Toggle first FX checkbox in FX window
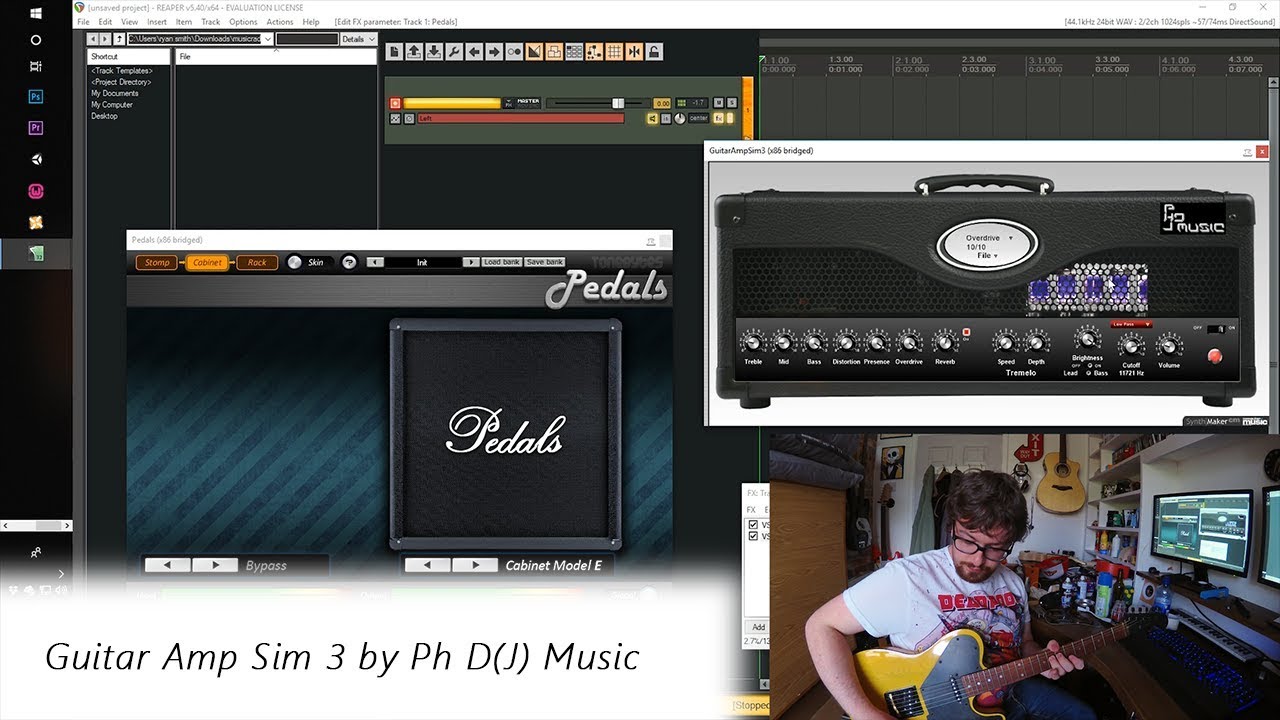Screen dimensions: 1280x720 [x=753, y=524]
